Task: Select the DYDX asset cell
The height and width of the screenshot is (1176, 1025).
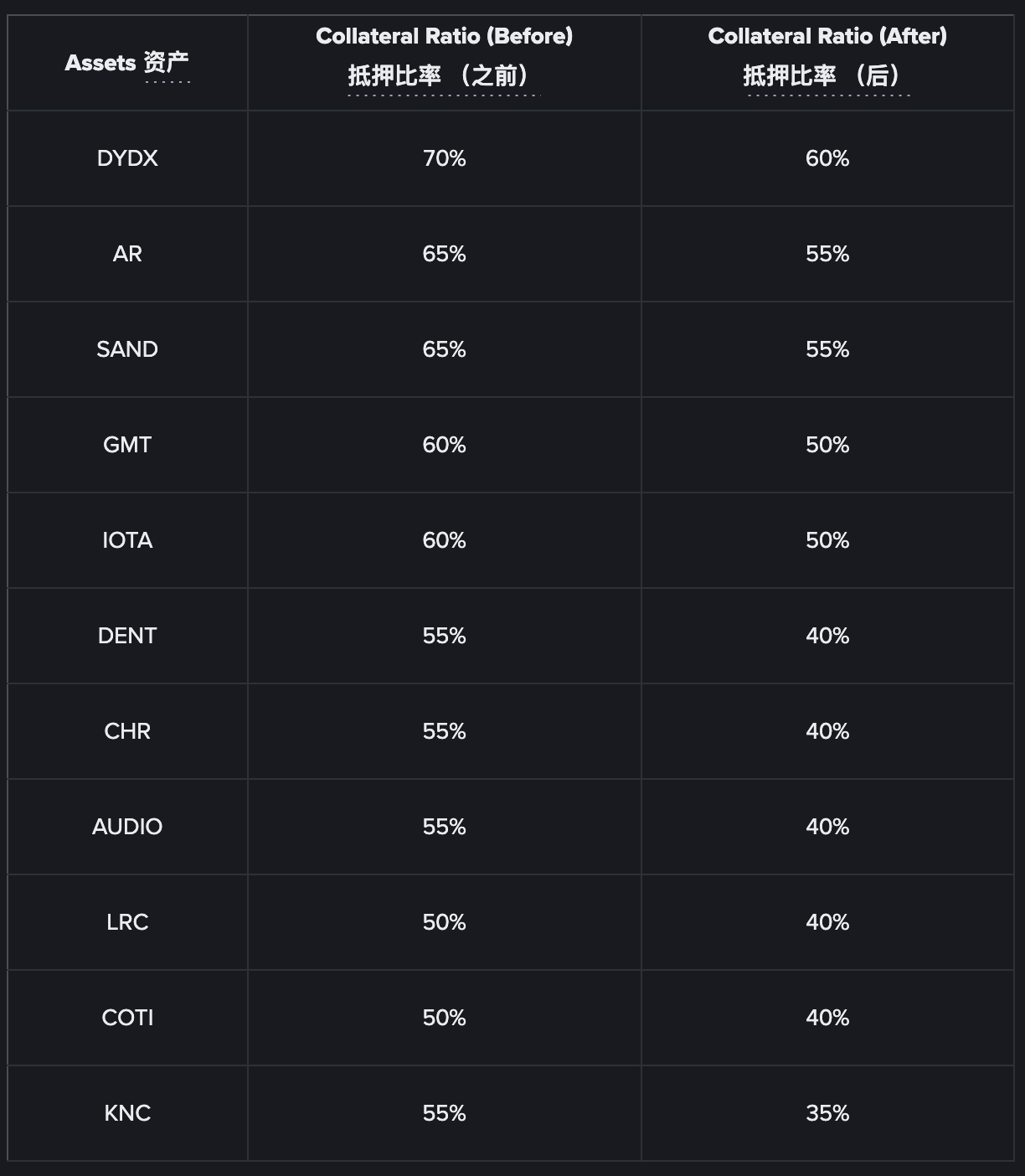Action: tap(127, 158)
